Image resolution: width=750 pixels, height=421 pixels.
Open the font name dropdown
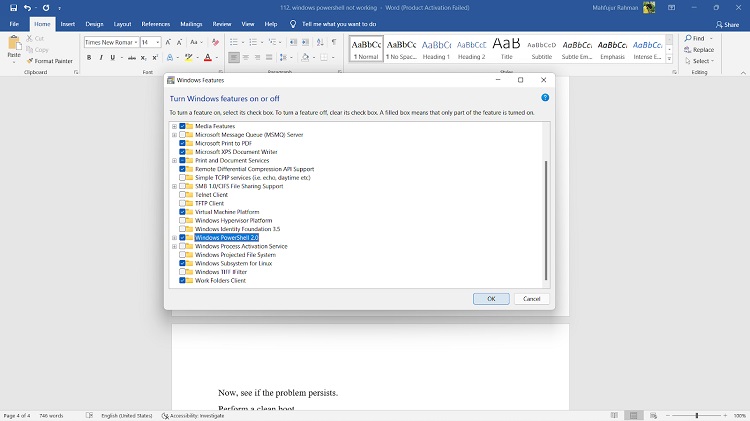pos(134,43)
